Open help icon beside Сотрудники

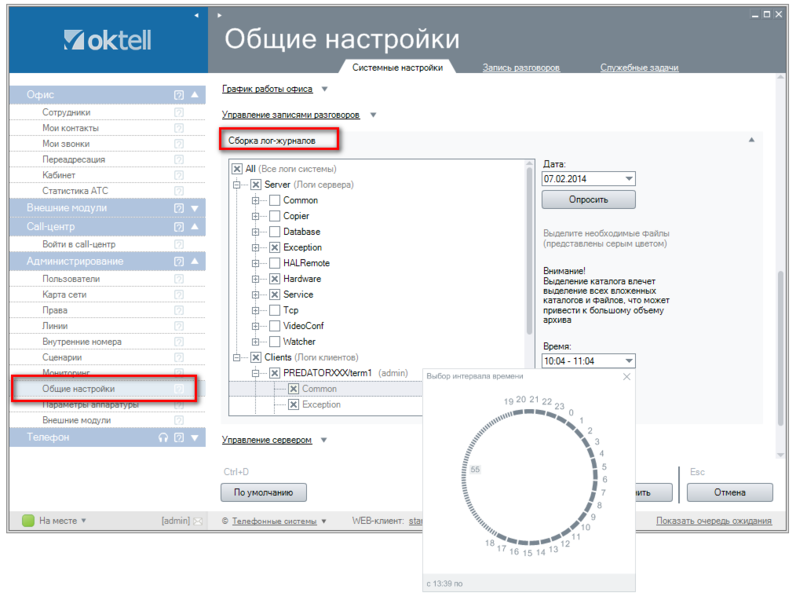pyautogui.click(x=179, y=112)
